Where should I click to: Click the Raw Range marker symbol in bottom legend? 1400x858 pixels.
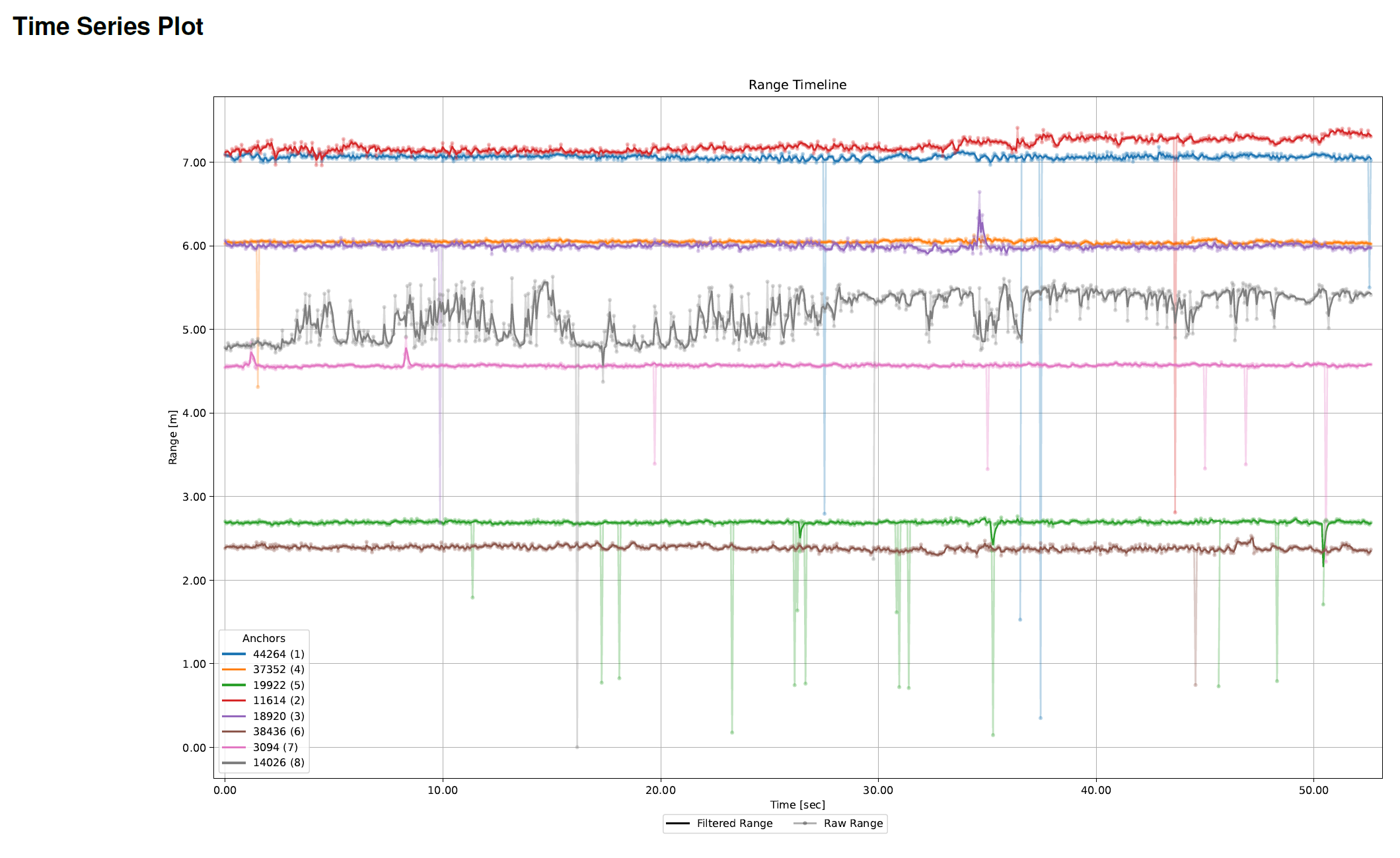coord(806,824)
